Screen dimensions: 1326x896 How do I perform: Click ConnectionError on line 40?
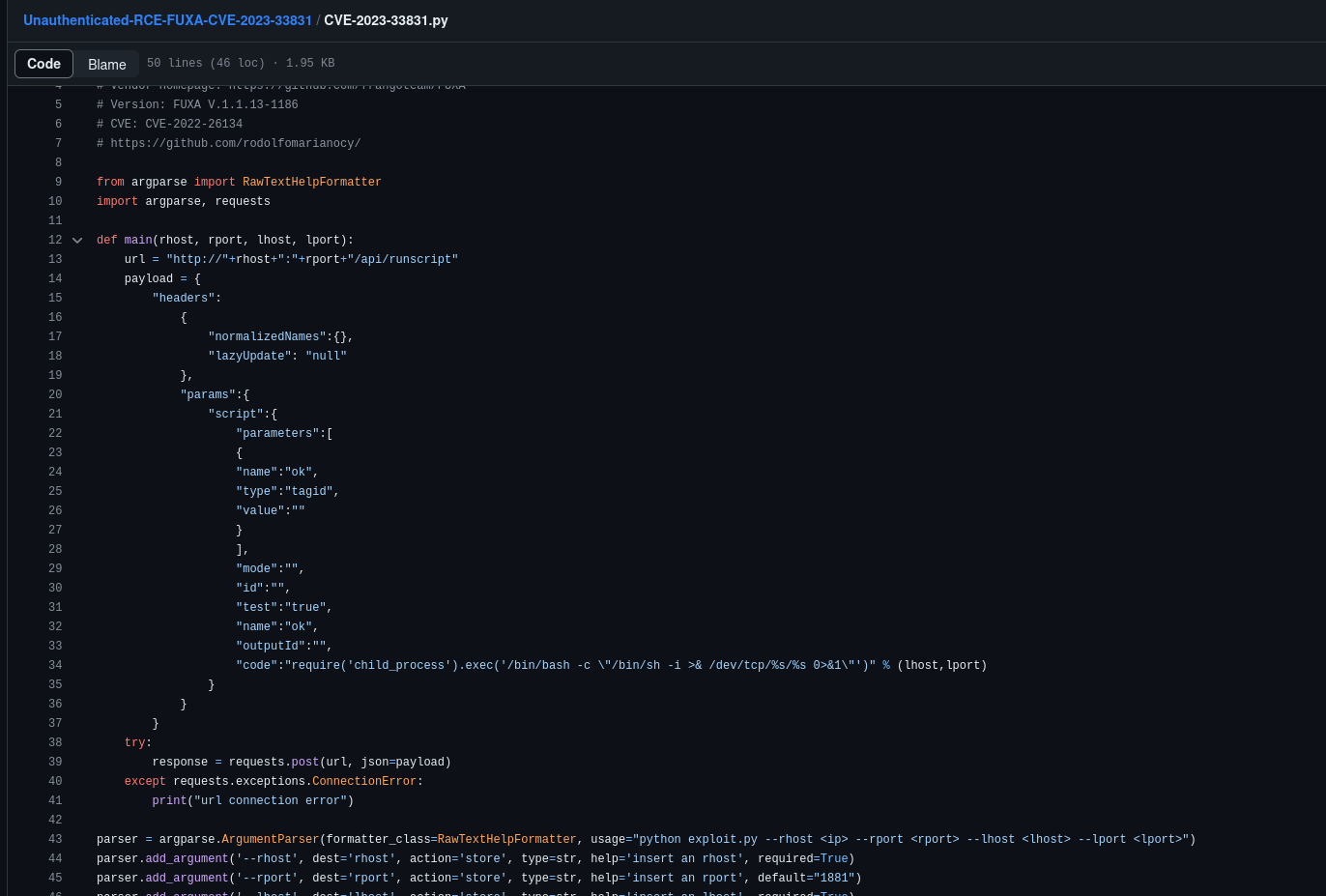pyautogui.click(x=364, y=781)
